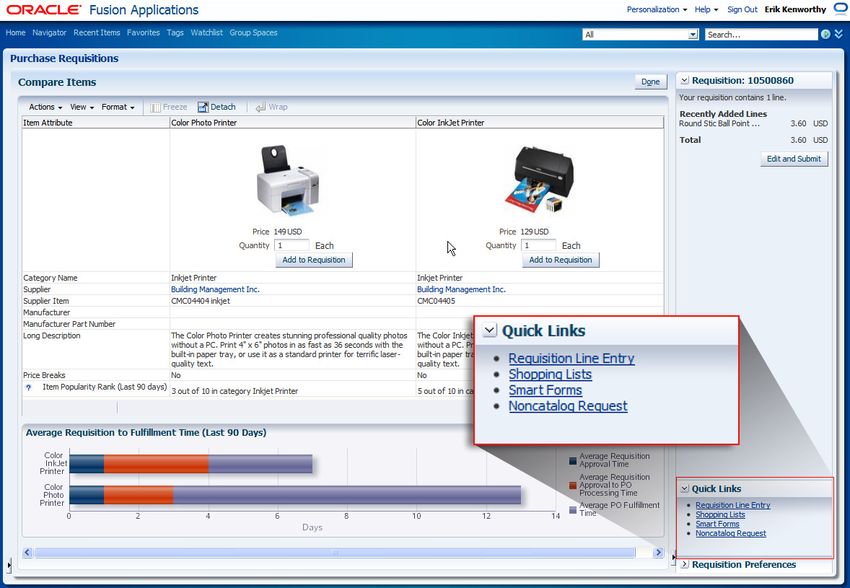The width and height of the screenshot is (850, 588).
Task: Click the Color Photo Printer quantity field
Action: (291, 245)
